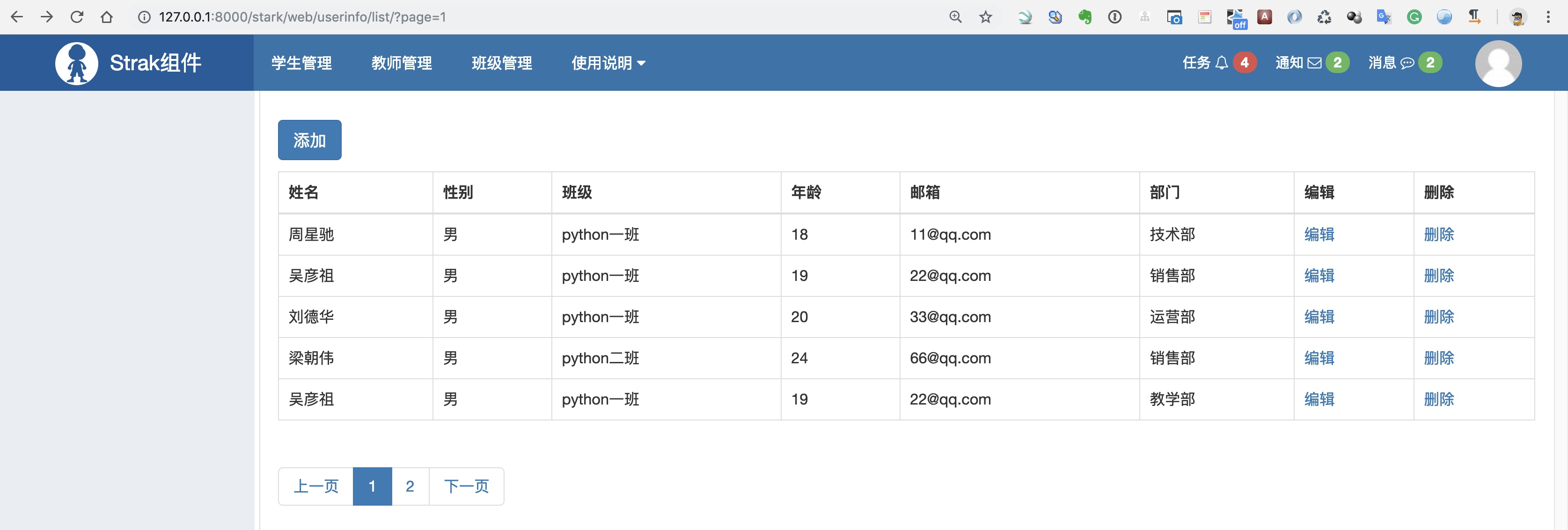The width and height of the screenshot is (1568, 530).
Task: Open the blue ring extension icon
Action: (x=1295, y=17)
